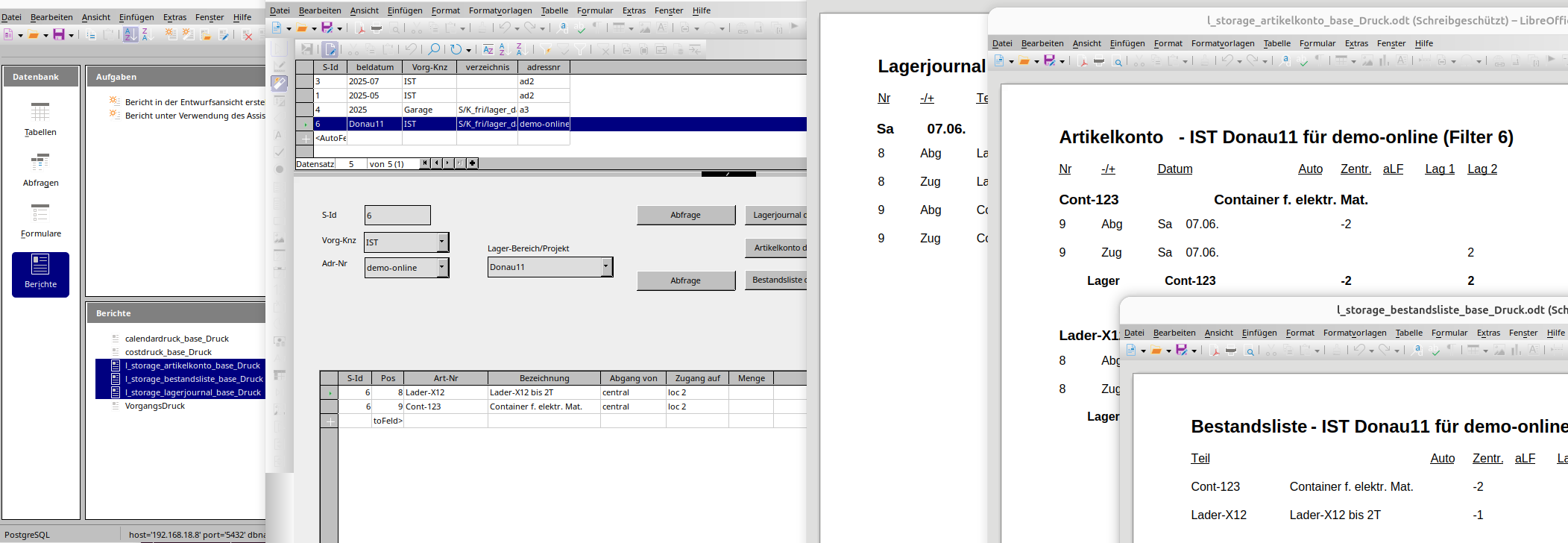Screen dimensions: 1568x543
Task: Click red Delete icon in Base toolbar
Action: coord(248,35)
